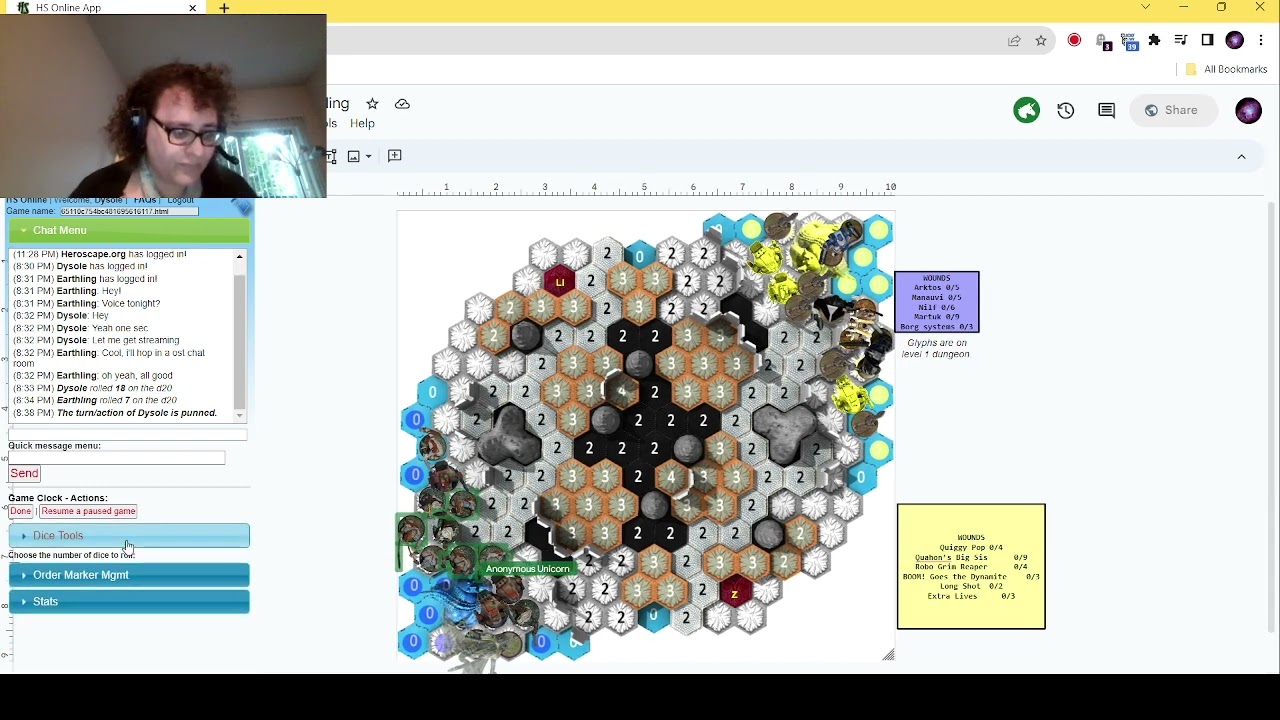Click Resume a paused game
This screenshot has height=720, width=1280.
(x=88, y=511)
